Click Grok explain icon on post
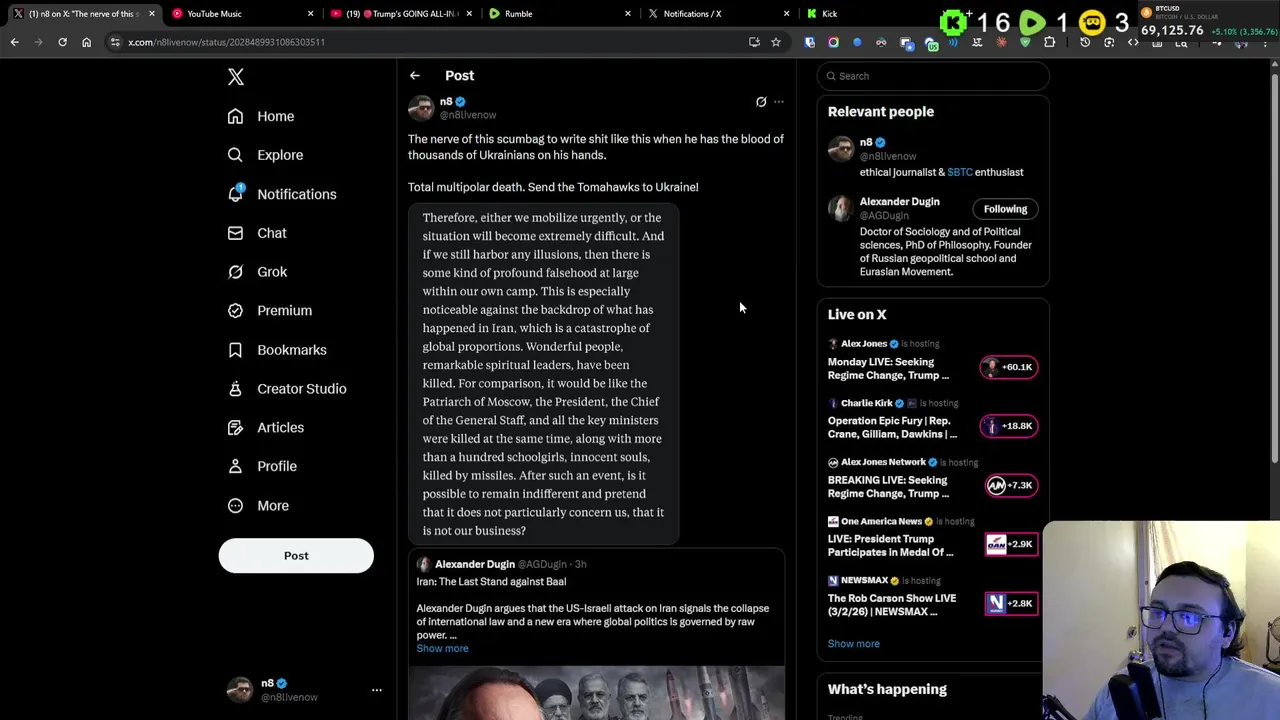Image resolution: width=1280 pixels, height=720 pixels. click(x=761, y=102)
